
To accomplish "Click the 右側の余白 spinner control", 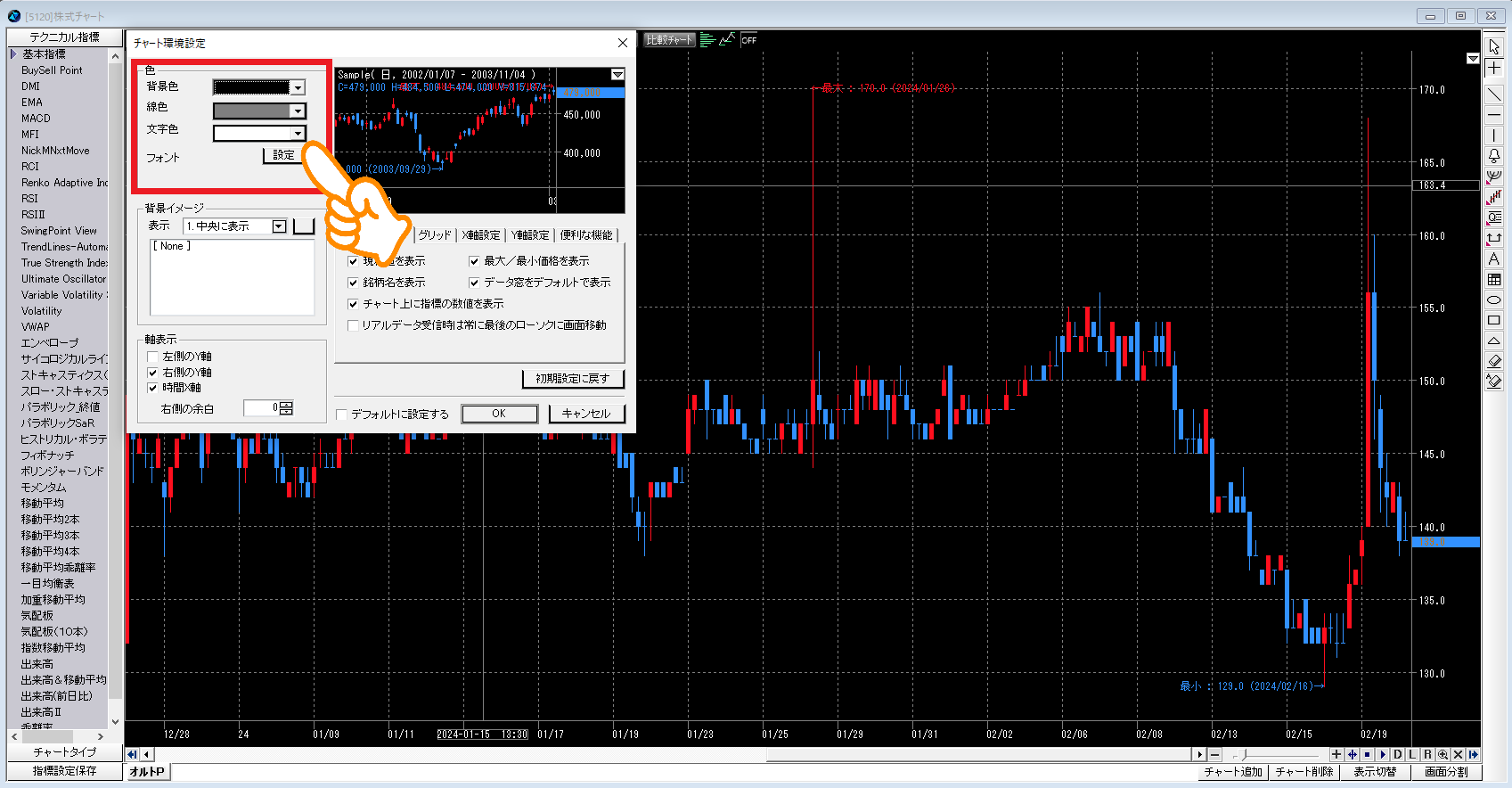I will 286,408.
